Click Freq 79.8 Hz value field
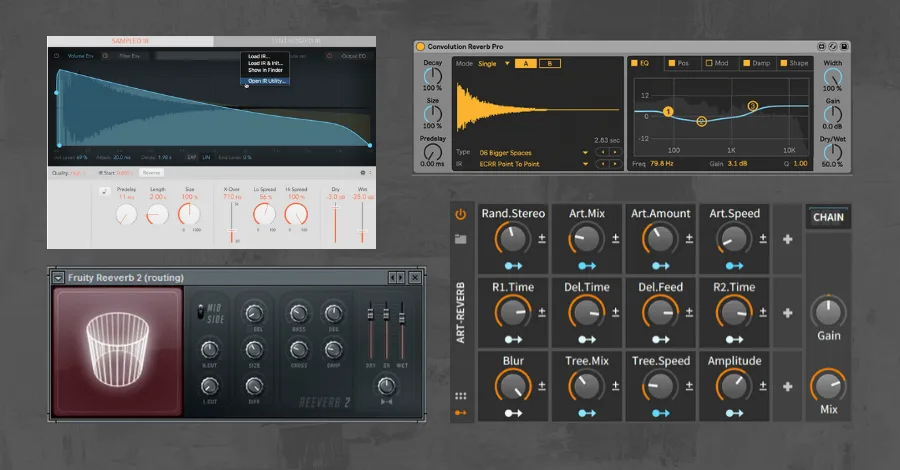 [x=662, y=164]
